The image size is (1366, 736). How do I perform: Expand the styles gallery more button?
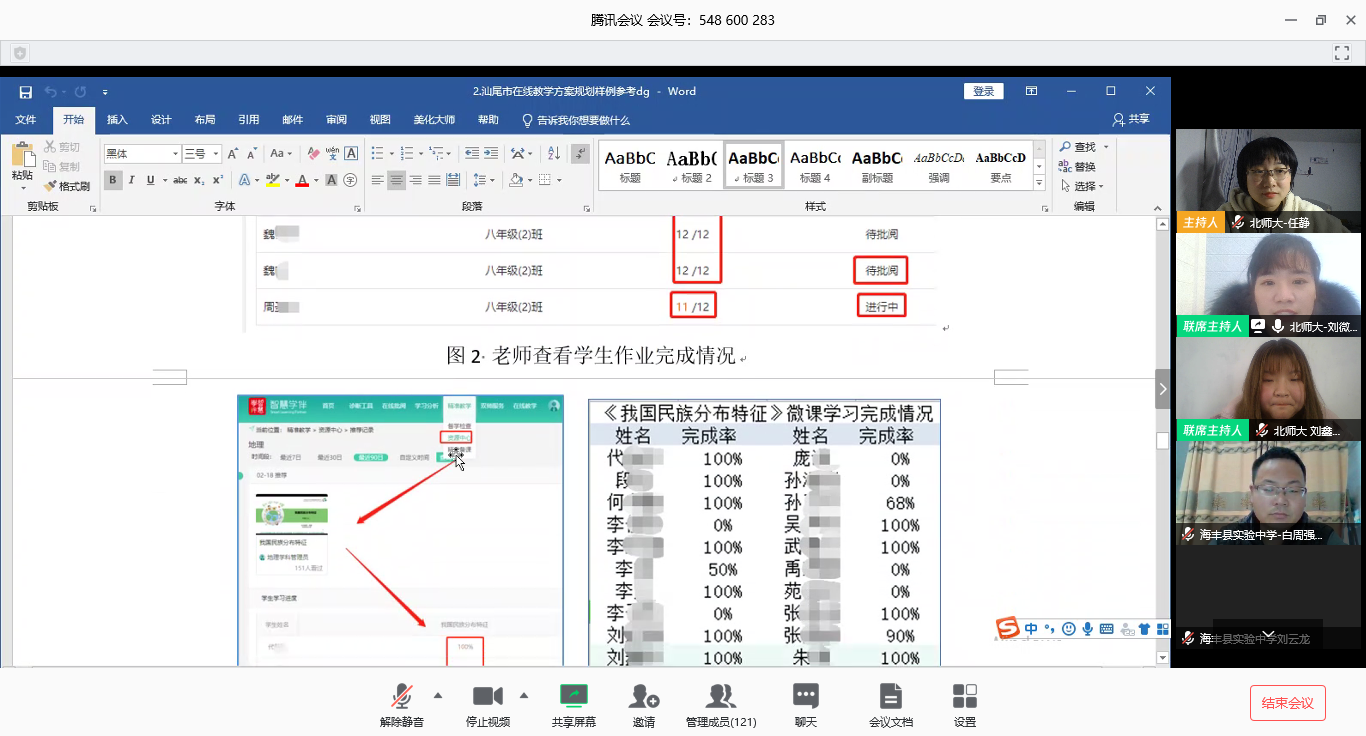pyautogui.click(x=1039, y=183)
